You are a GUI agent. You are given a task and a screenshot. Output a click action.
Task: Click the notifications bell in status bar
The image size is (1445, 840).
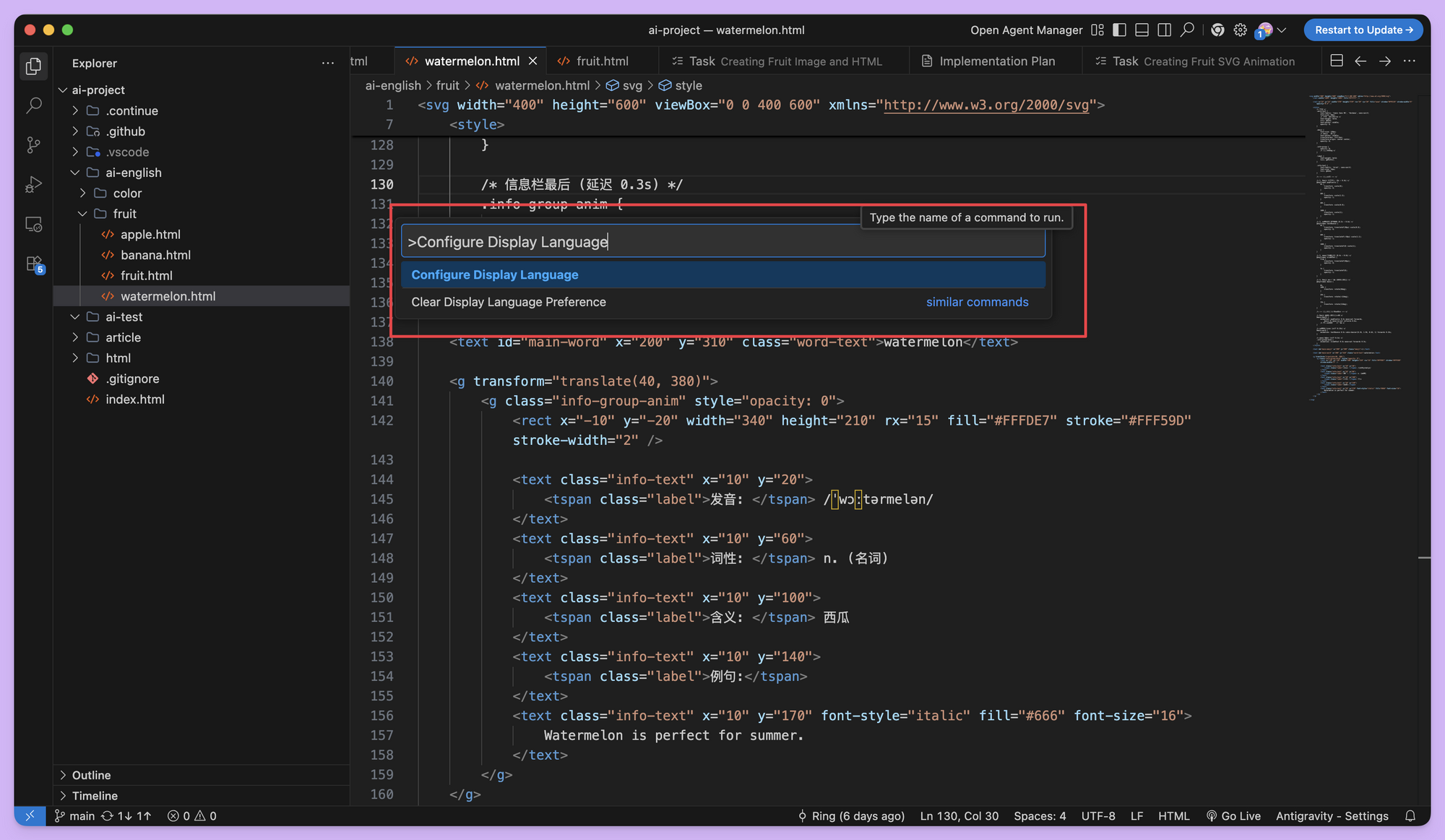1410,815
